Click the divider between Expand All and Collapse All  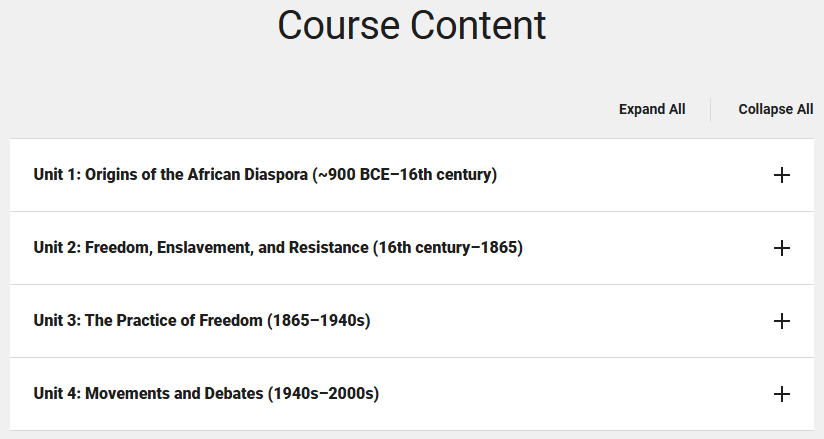coord(710,110)
